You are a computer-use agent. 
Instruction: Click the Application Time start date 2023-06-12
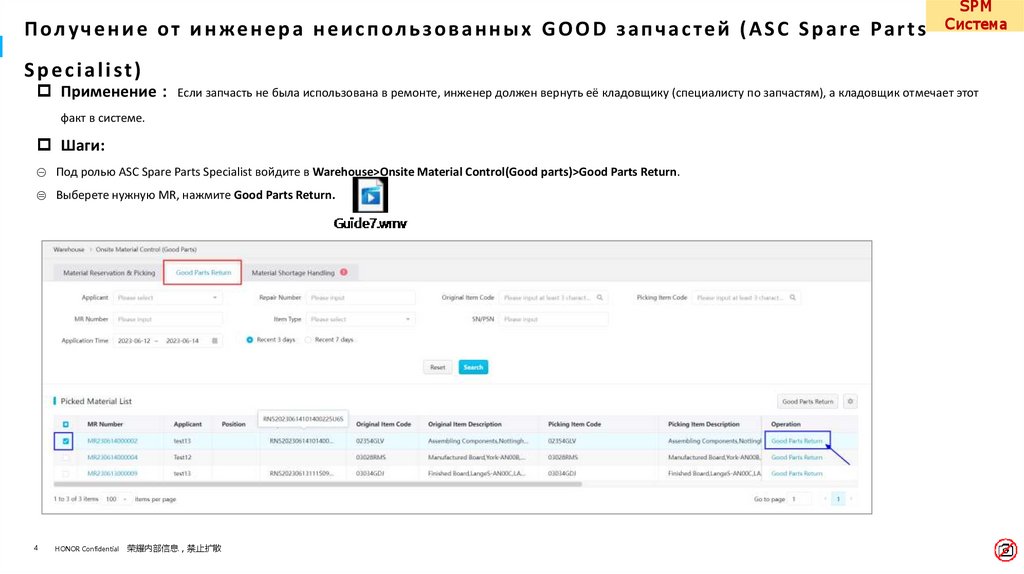134,341
